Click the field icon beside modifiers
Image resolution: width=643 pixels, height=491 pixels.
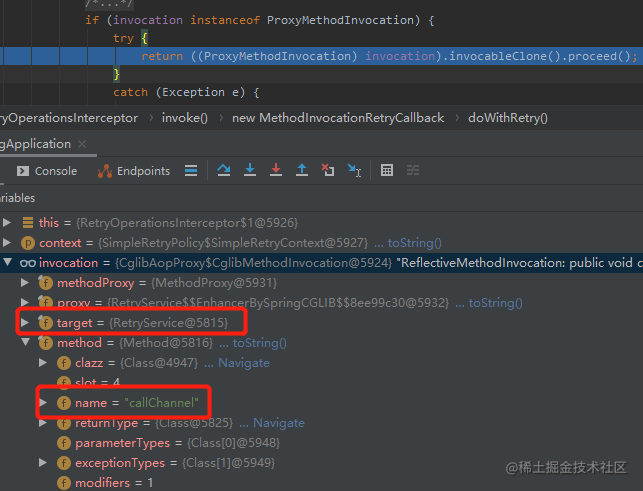coord(64,483)
